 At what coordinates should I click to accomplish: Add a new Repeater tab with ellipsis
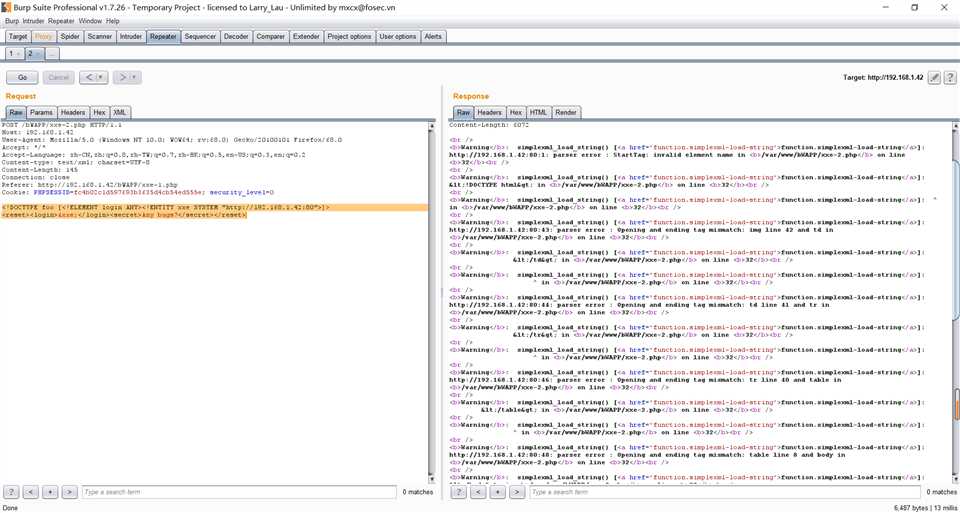click(x=53, y=54)
